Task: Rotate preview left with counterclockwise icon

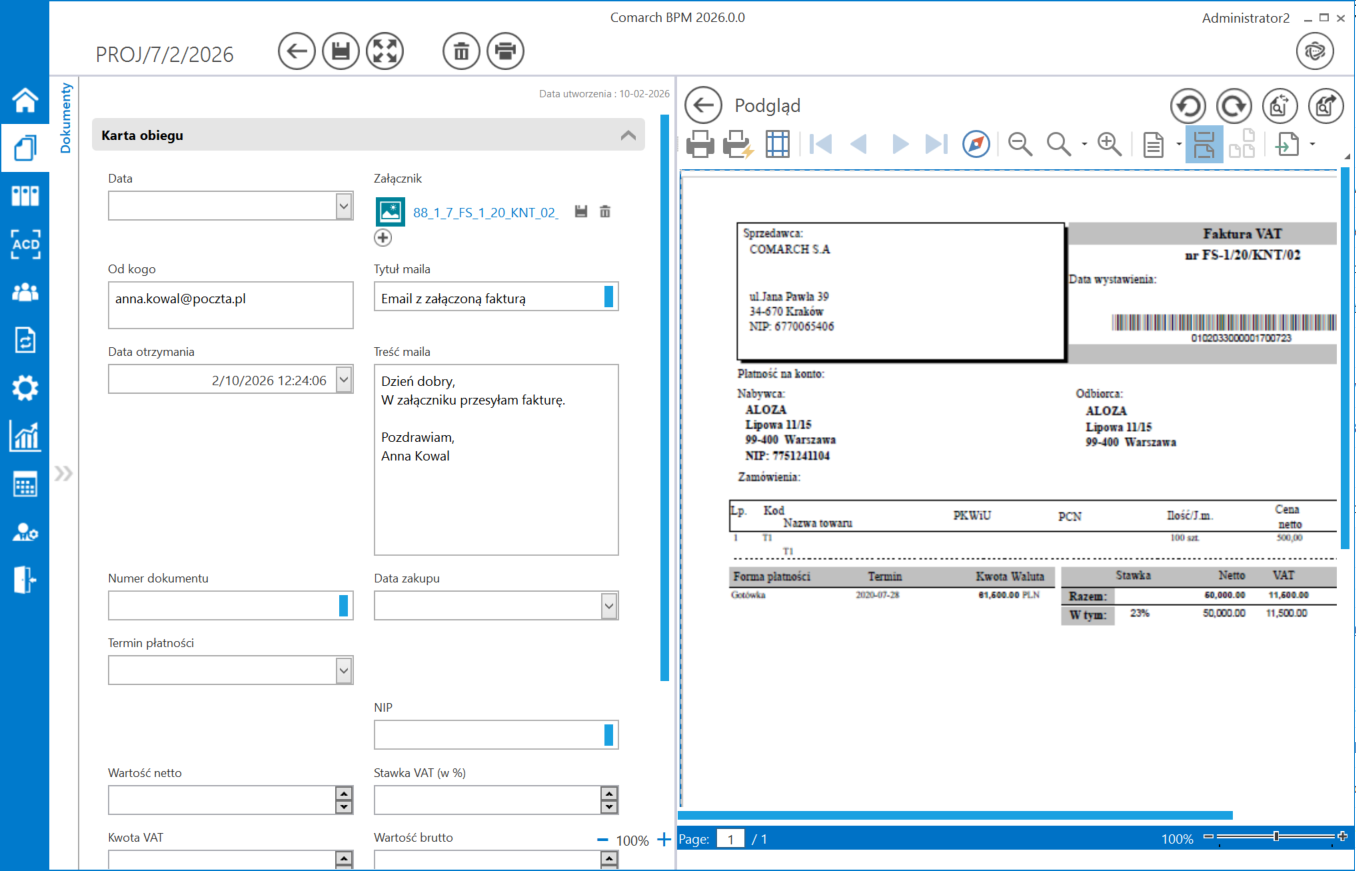Action: pos(1189,105)
